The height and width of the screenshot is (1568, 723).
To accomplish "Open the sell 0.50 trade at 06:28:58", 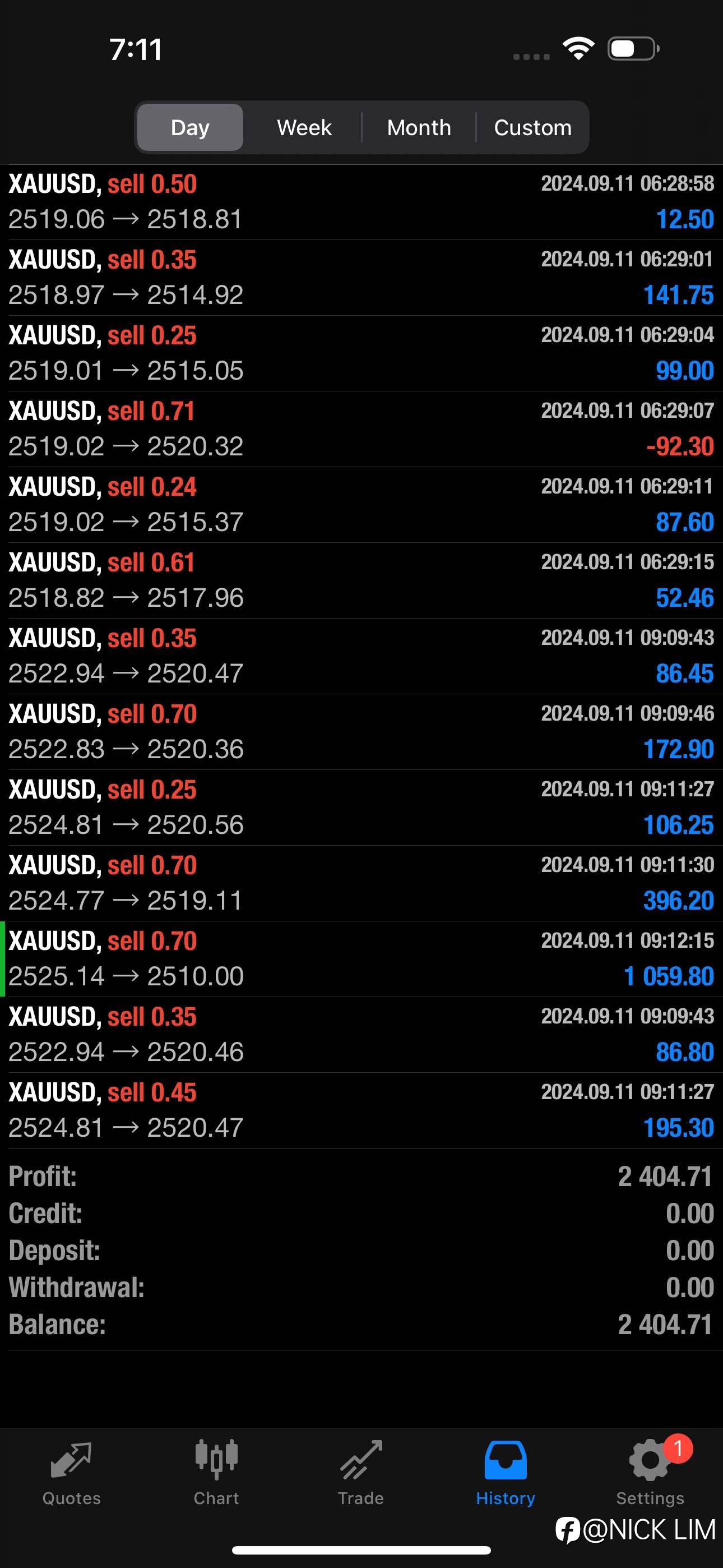I will click(361, 201).
